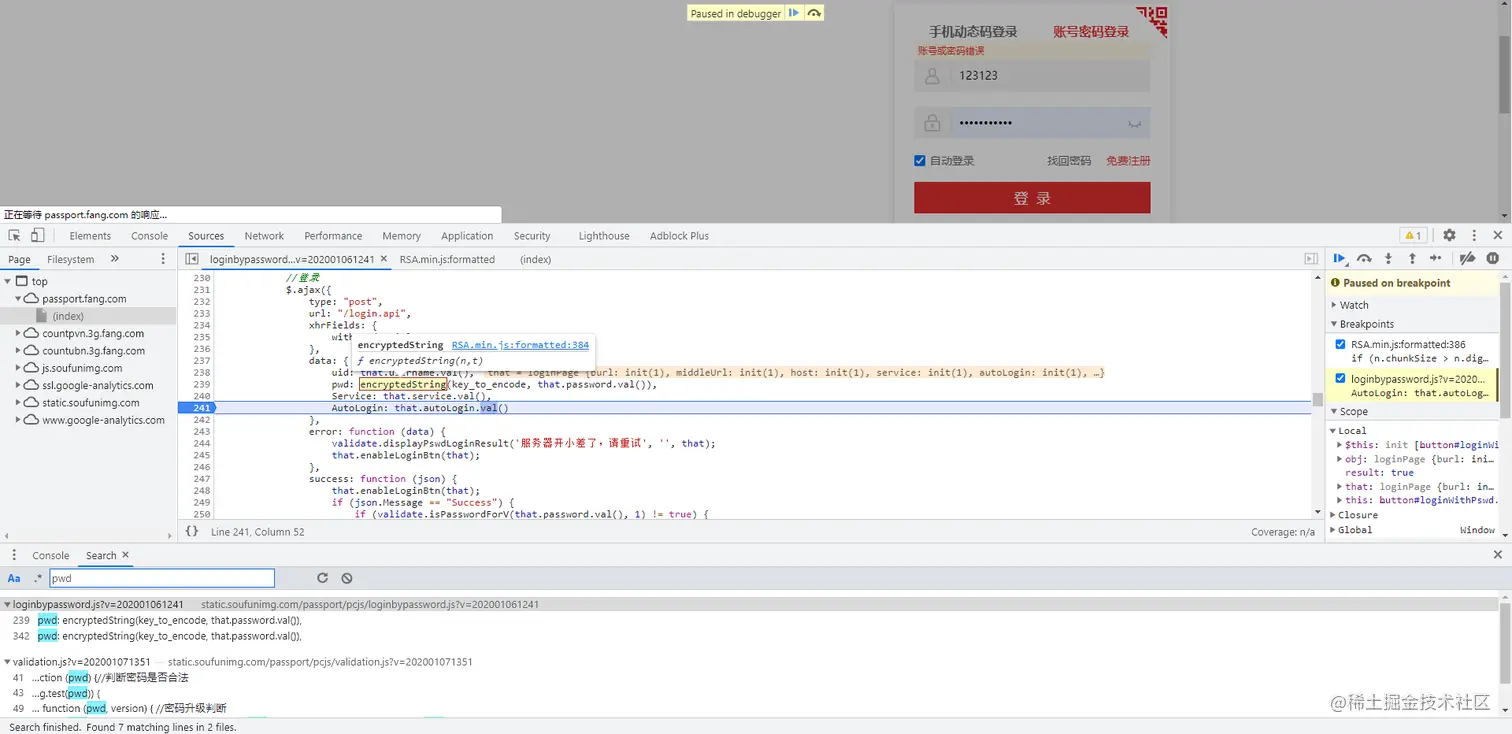Image resolution: width=1512 pixels, height=734 pixels.
Task: Expand the Closure scope
Action: tap(1334, 515)
